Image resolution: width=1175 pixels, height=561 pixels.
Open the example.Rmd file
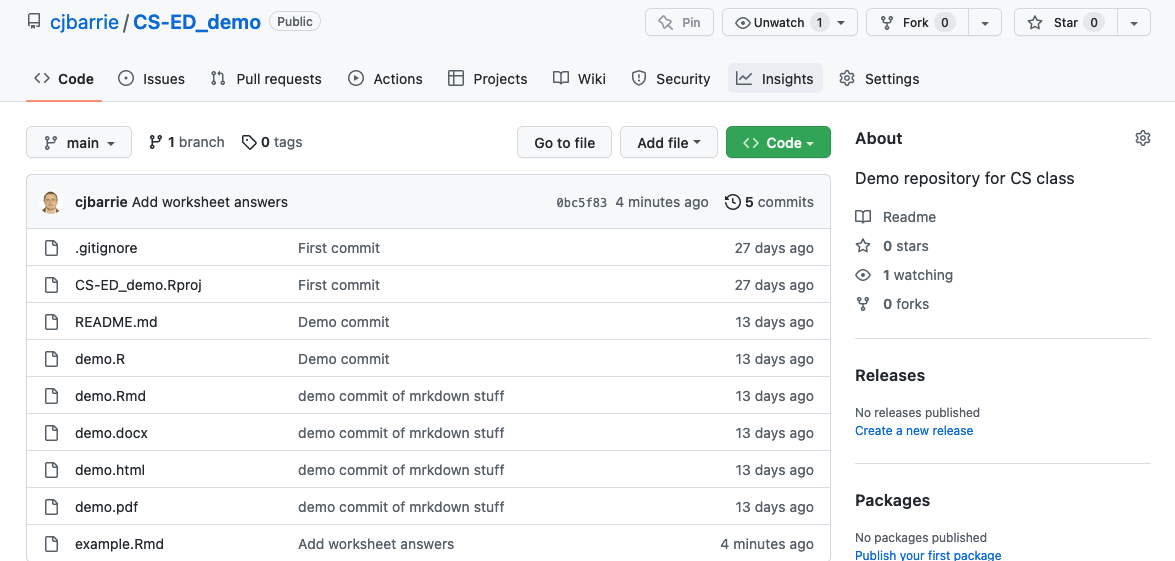[x=119, y=544]
